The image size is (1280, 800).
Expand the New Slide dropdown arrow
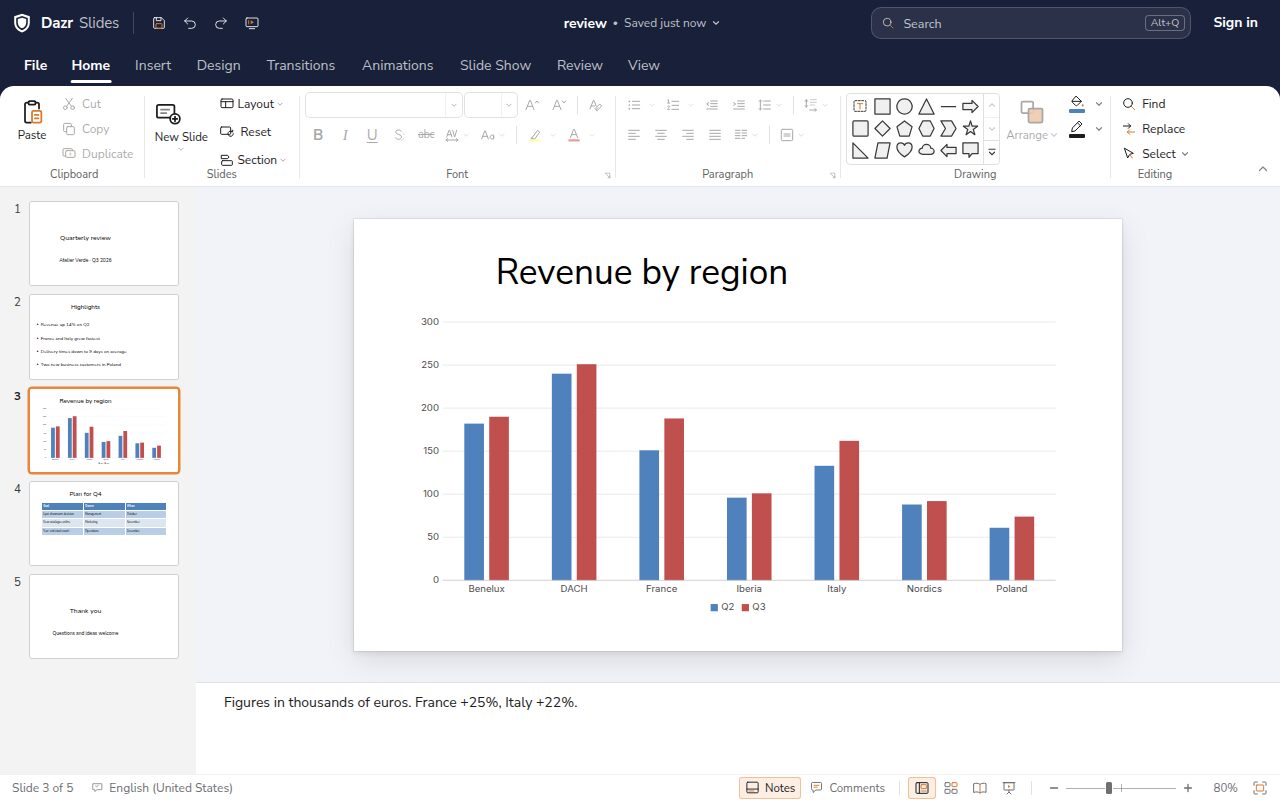181,150
